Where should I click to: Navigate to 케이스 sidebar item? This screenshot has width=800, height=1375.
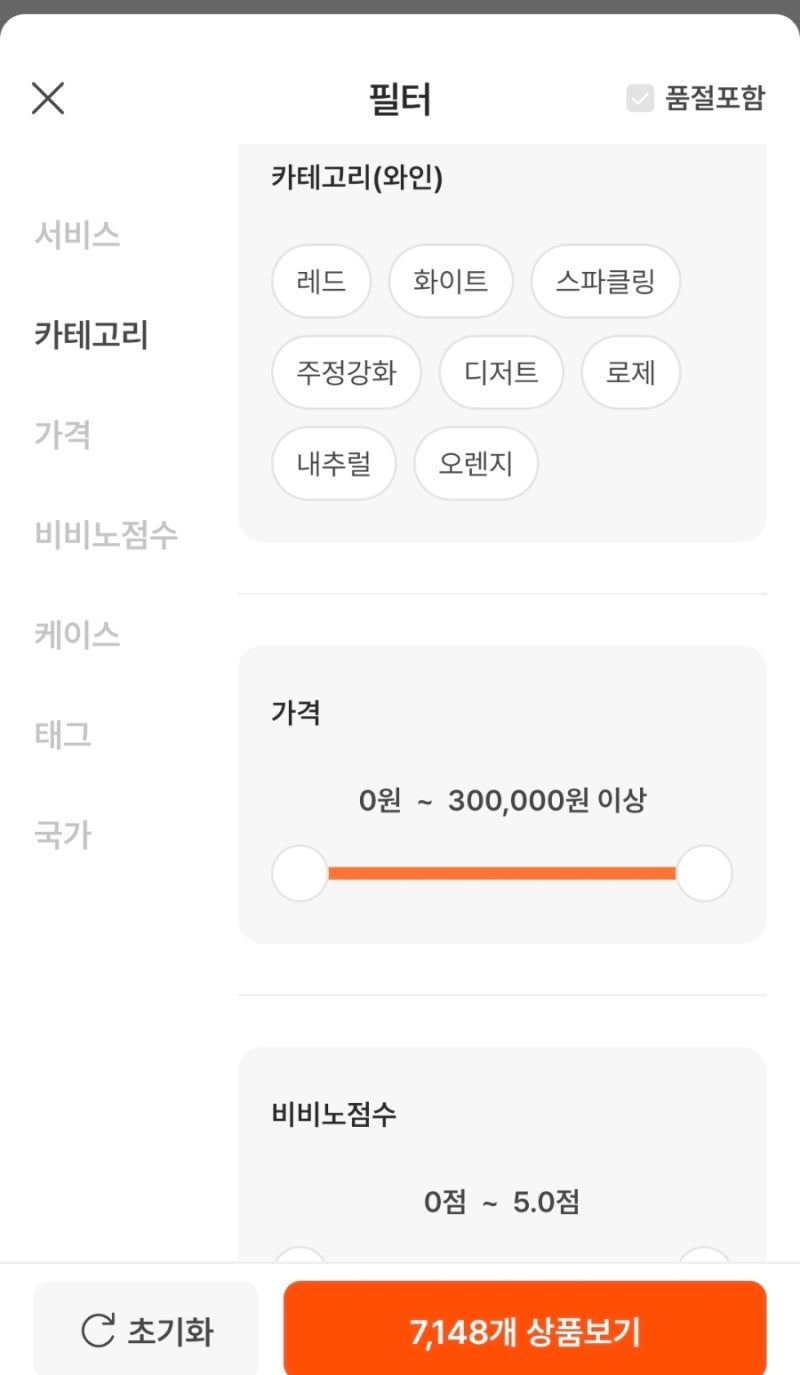[x=77, y=635]
